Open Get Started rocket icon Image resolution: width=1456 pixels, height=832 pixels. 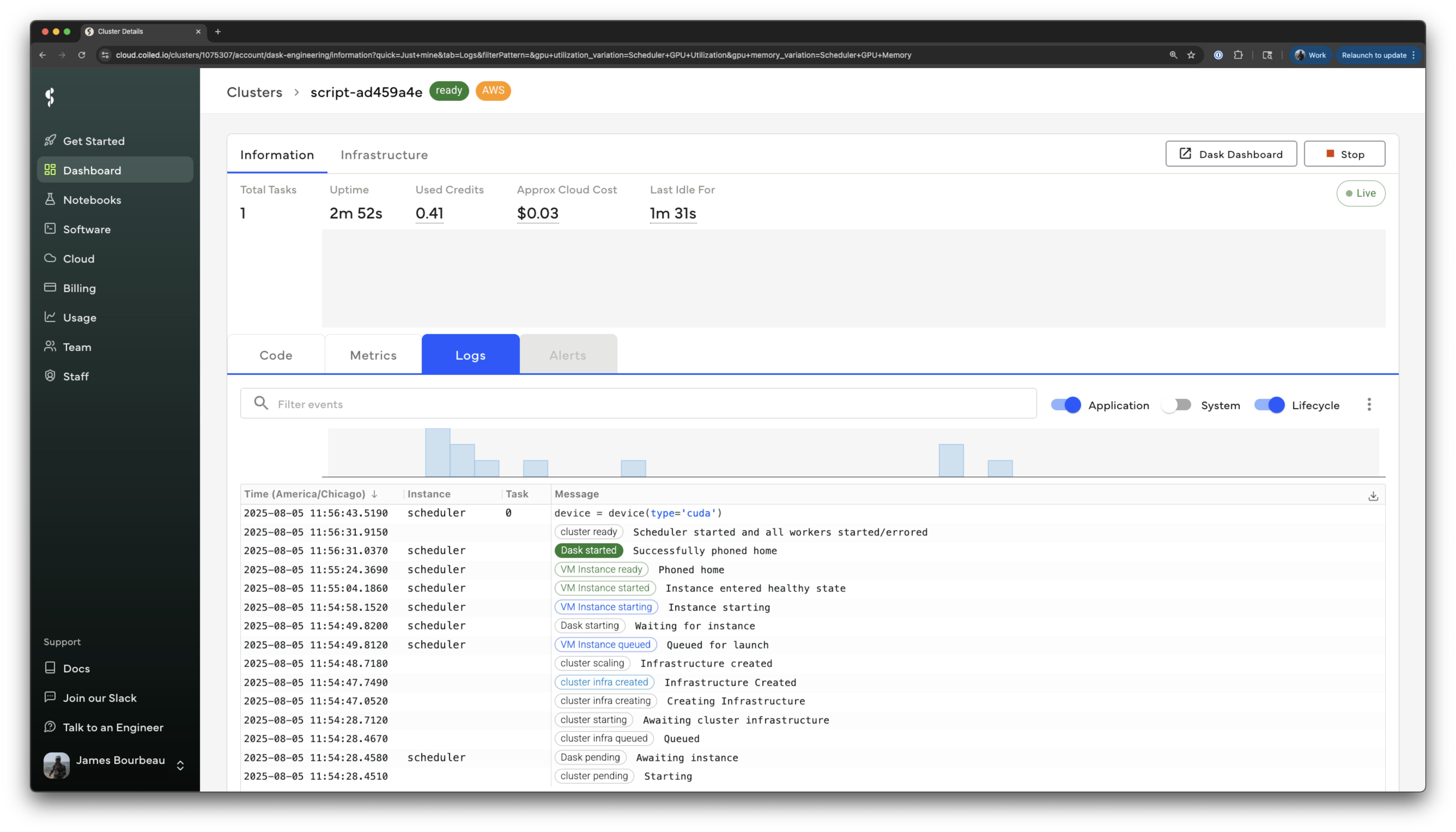(x=50, y=140)
